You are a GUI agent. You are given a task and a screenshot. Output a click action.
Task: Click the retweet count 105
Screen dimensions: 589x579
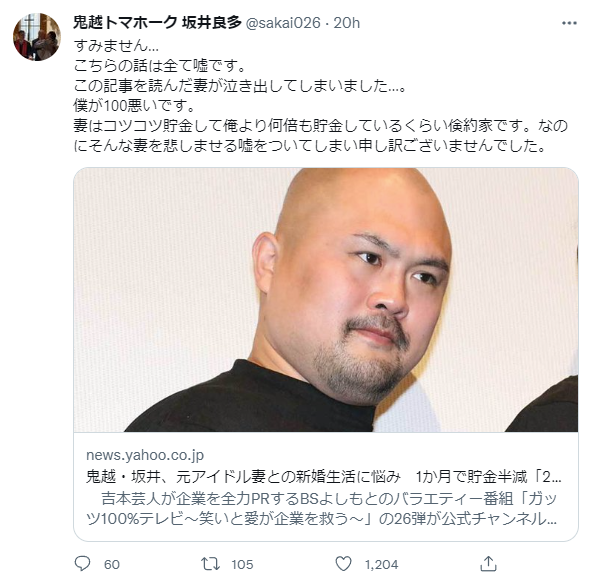242,564
